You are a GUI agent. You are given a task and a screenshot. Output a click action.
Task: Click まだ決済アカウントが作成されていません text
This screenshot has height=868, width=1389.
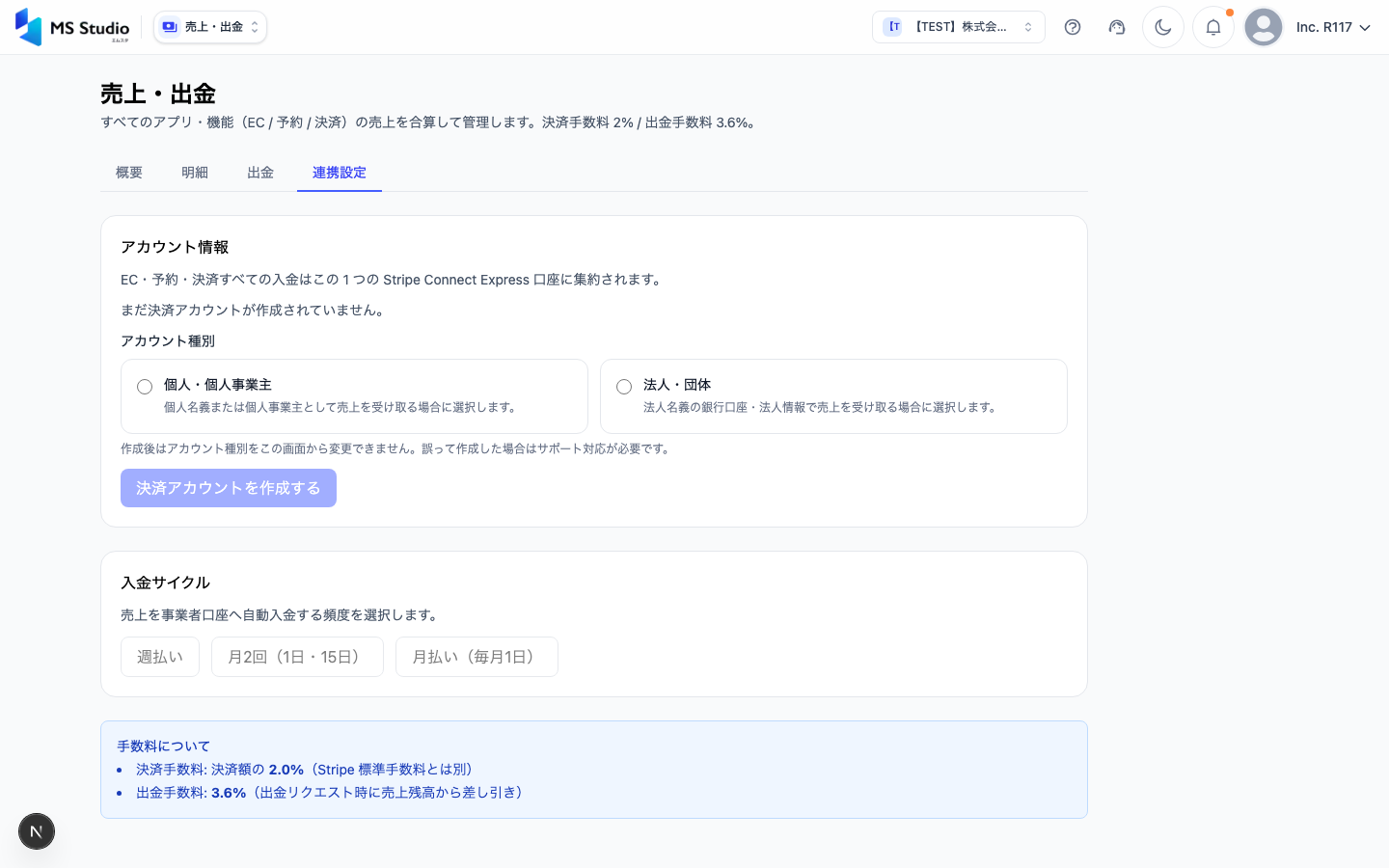(x=256, y=311)
